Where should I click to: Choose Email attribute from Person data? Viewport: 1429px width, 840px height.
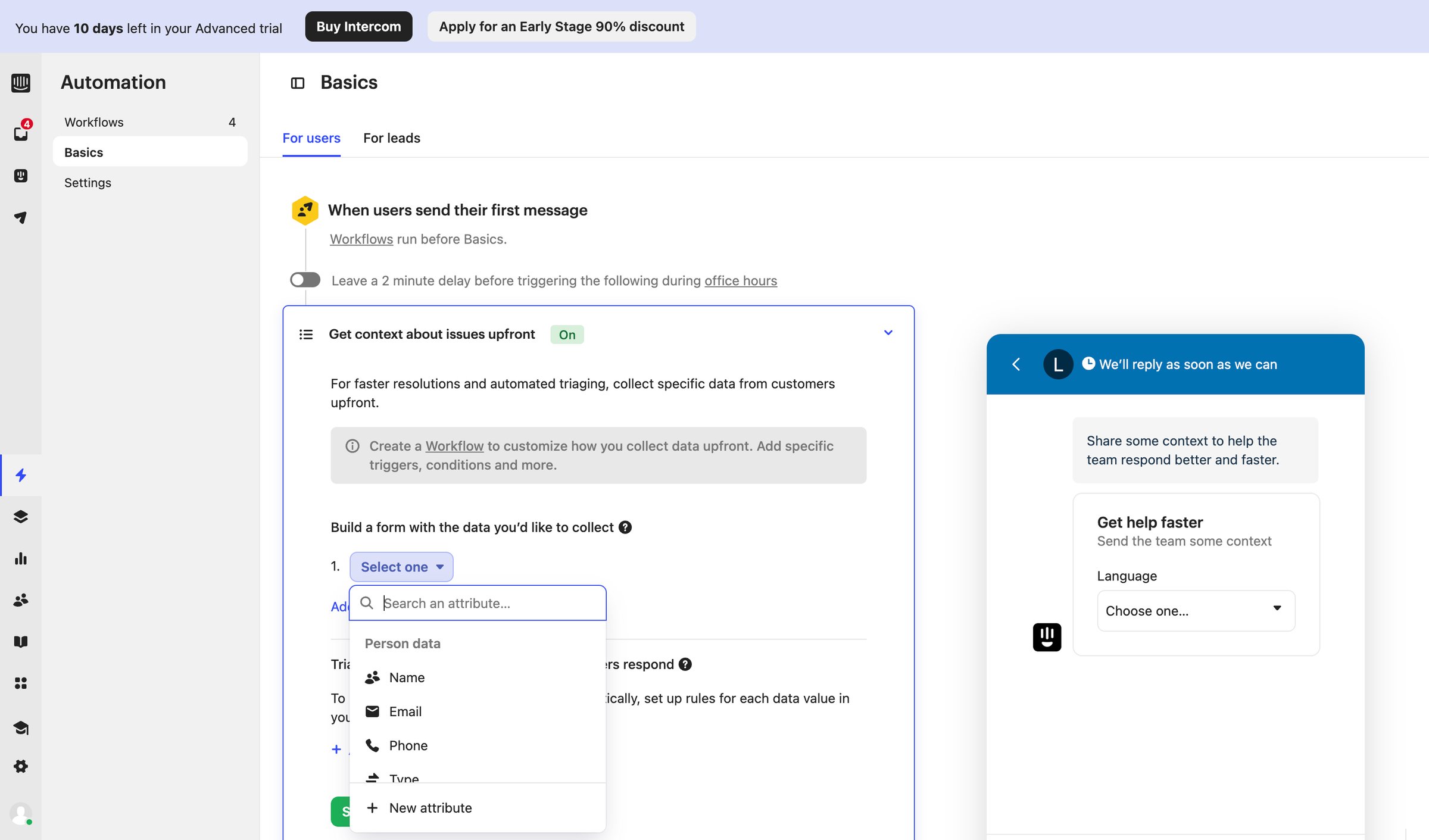point(478,711)
